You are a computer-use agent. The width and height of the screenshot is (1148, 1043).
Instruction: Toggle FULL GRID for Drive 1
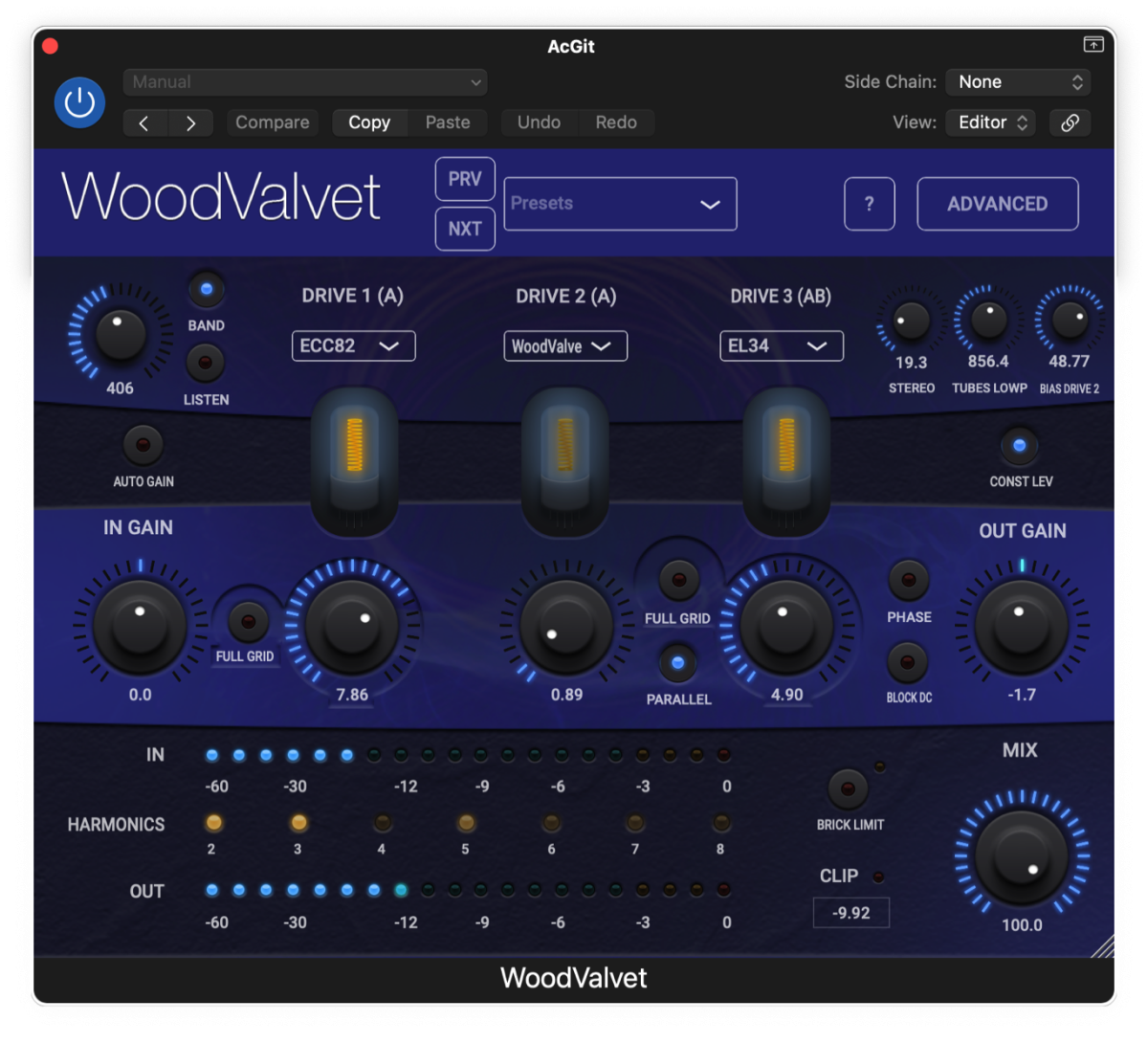tap(248, 621)
